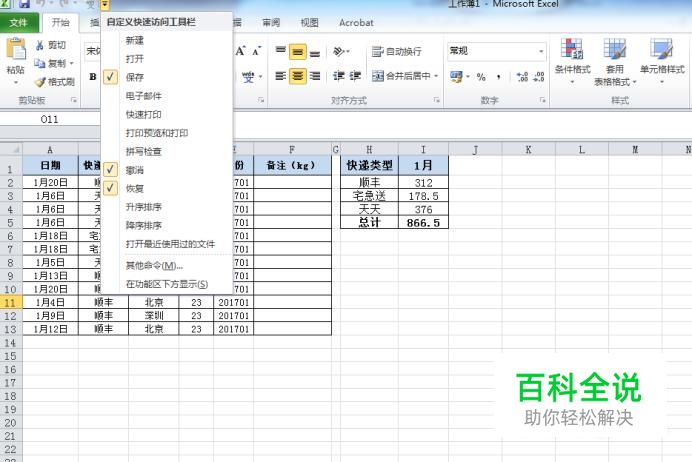Image resolution: width=692 pixels, height=462 pixels.
Task: Click the Cut (剪切) scissors button
Action: click(x=51, y=45)
